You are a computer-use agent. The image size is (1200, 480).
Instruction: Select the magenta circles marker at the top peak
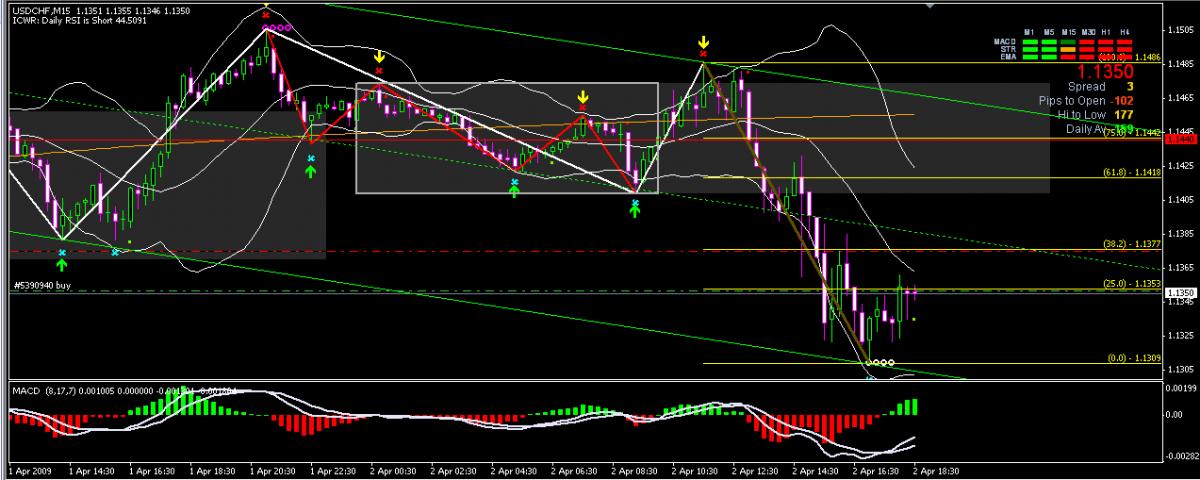point(277,29)
